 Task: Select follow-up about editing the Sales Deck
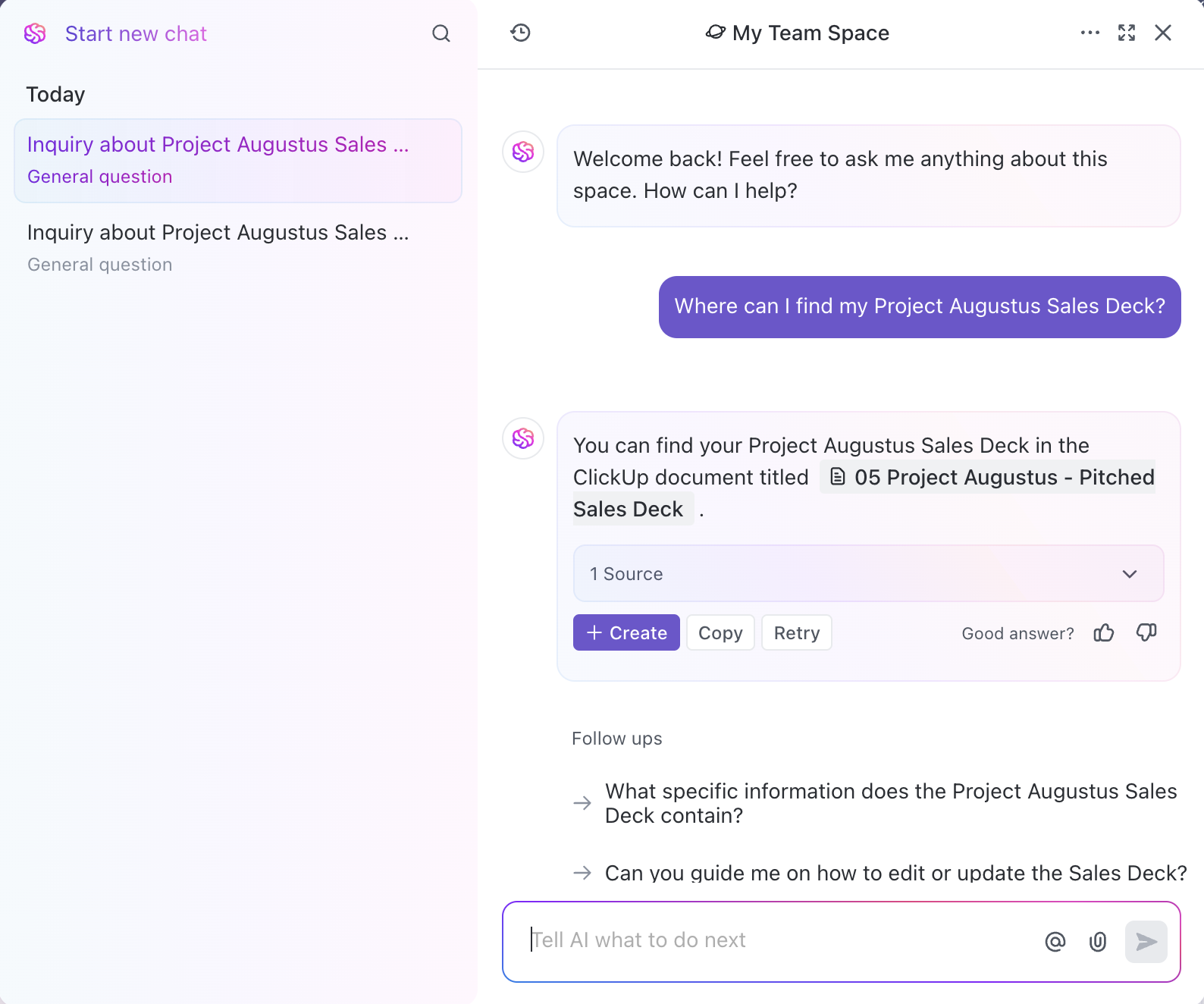879,873
